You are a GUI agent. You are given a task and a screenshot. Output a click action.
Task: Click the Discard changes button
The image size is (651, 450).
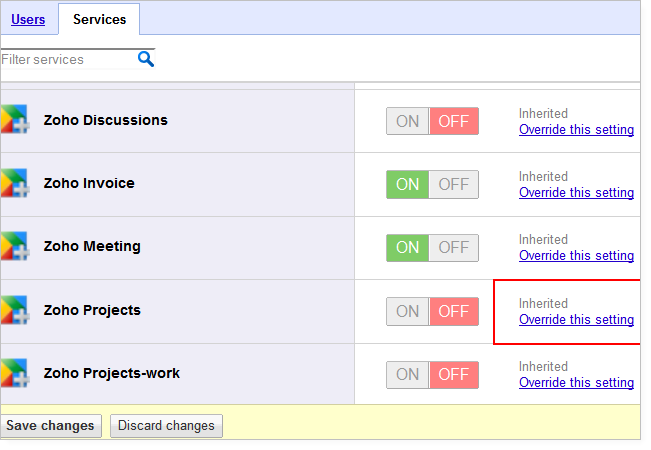tap(166, 426)
